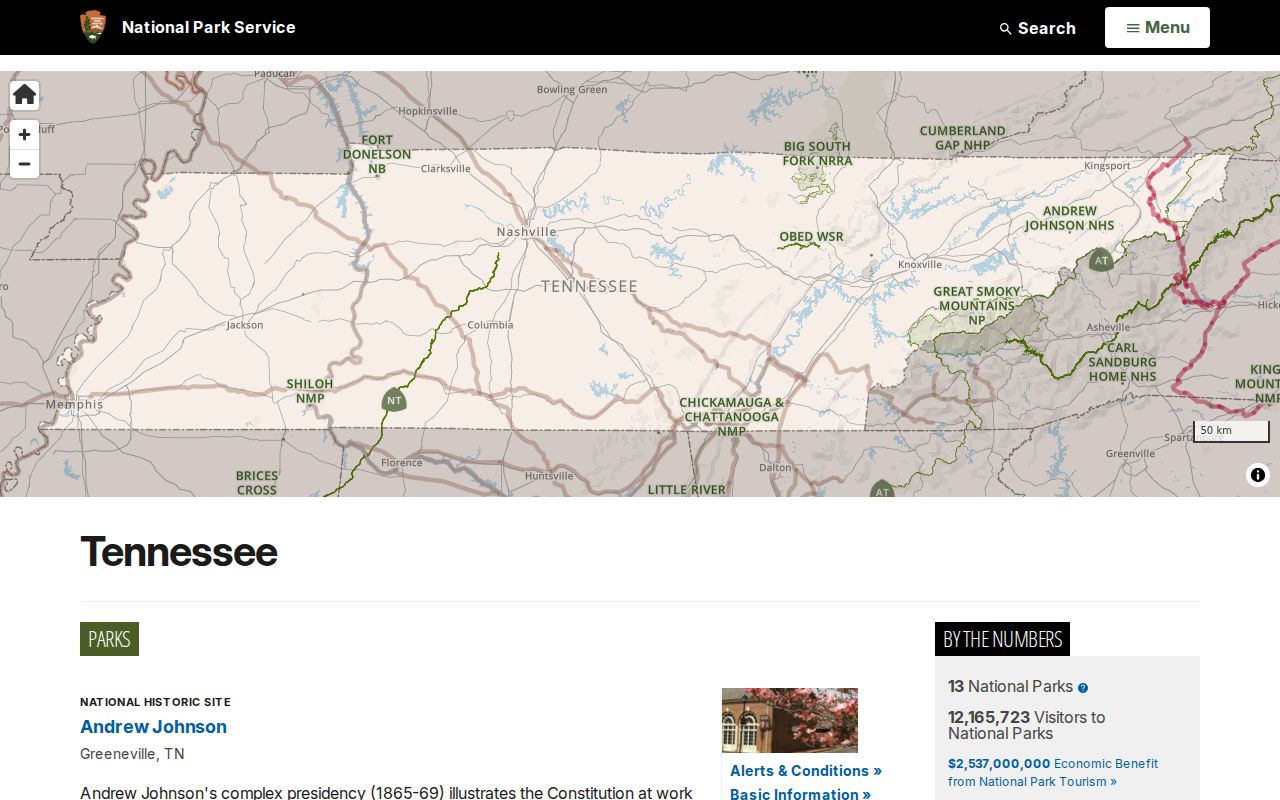Click the National Historic Site label
Screen dimensions: 1280x800
(155, 702)
